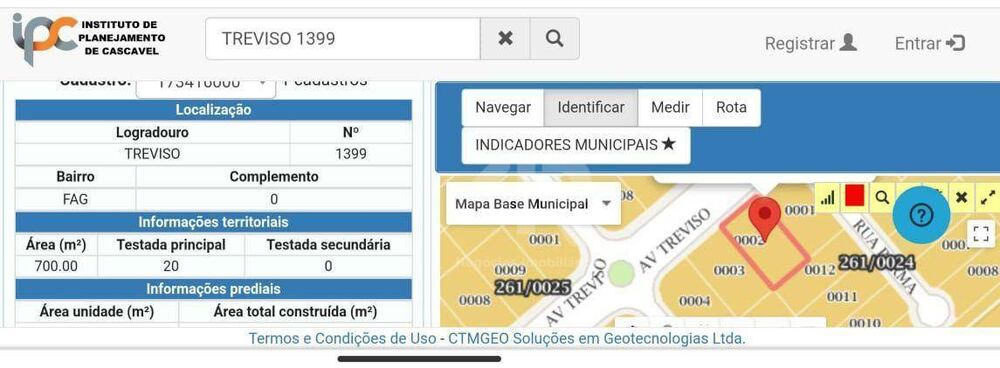
Task: Click the TREVISO 1399 search input
Action: [x=342, y=38]
